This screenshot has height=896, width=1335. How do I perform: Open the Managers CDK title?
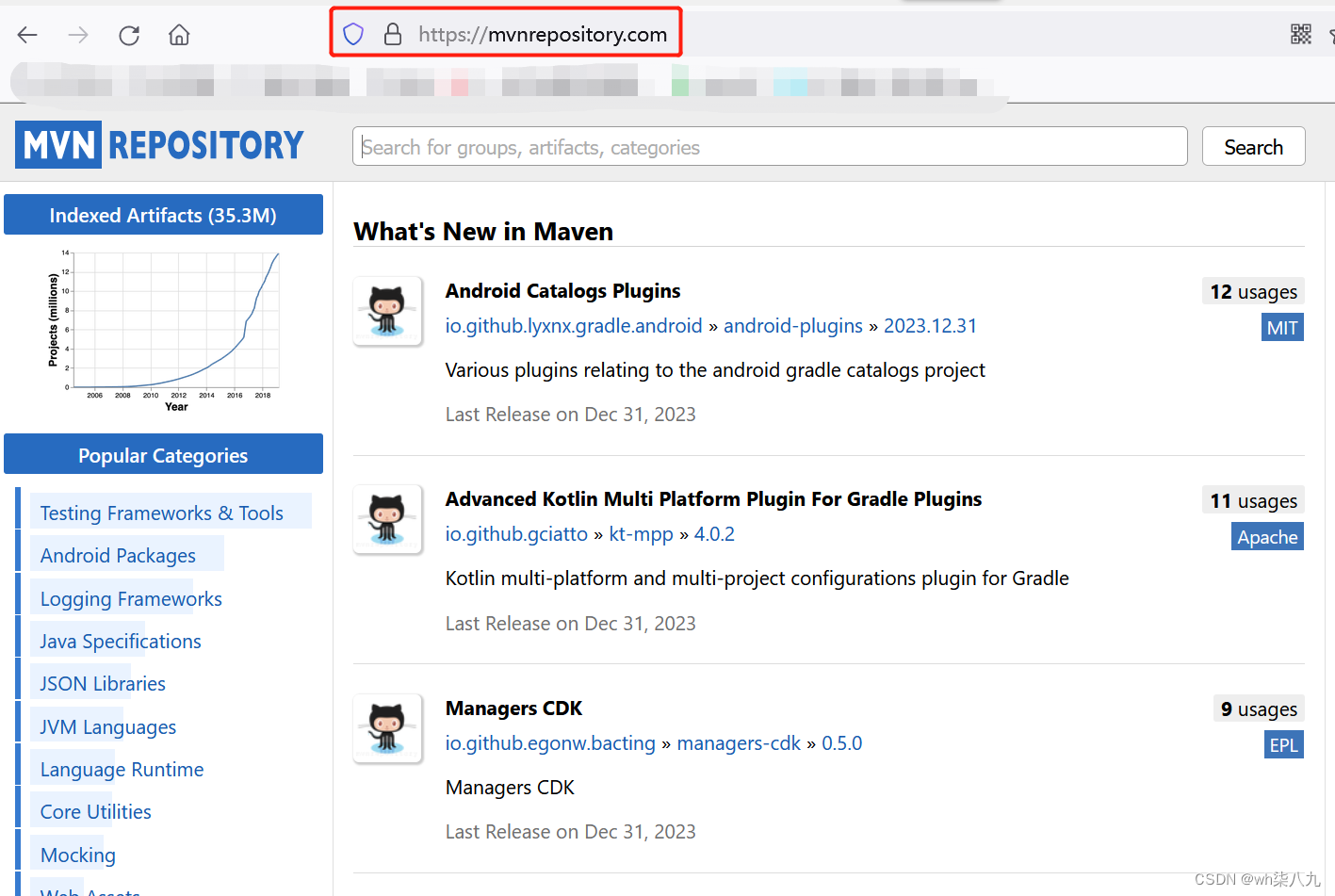point(513,708)
